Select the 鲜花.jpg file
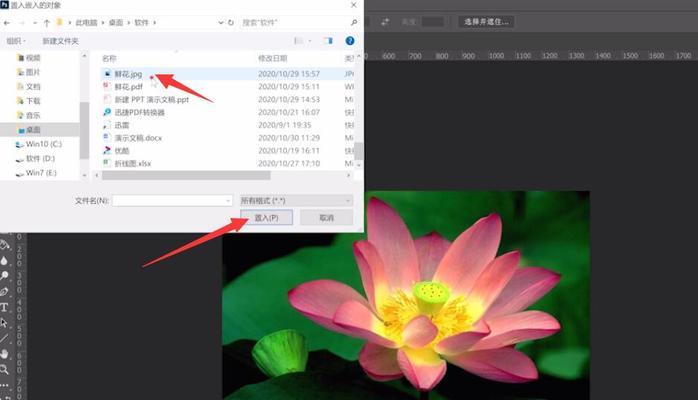This screenshot has width=698, height=400. tap(128, 74)
